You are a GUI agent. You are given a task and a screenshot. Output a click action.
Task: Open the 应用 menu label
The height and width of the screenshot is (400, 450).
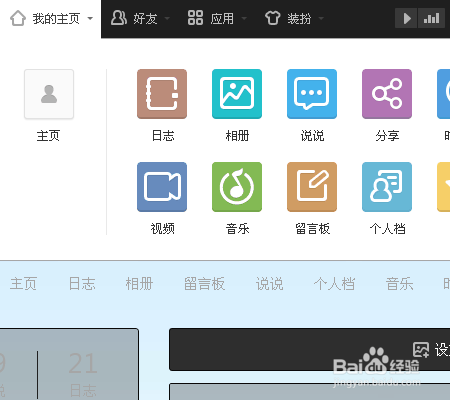[x=222, y=19]
